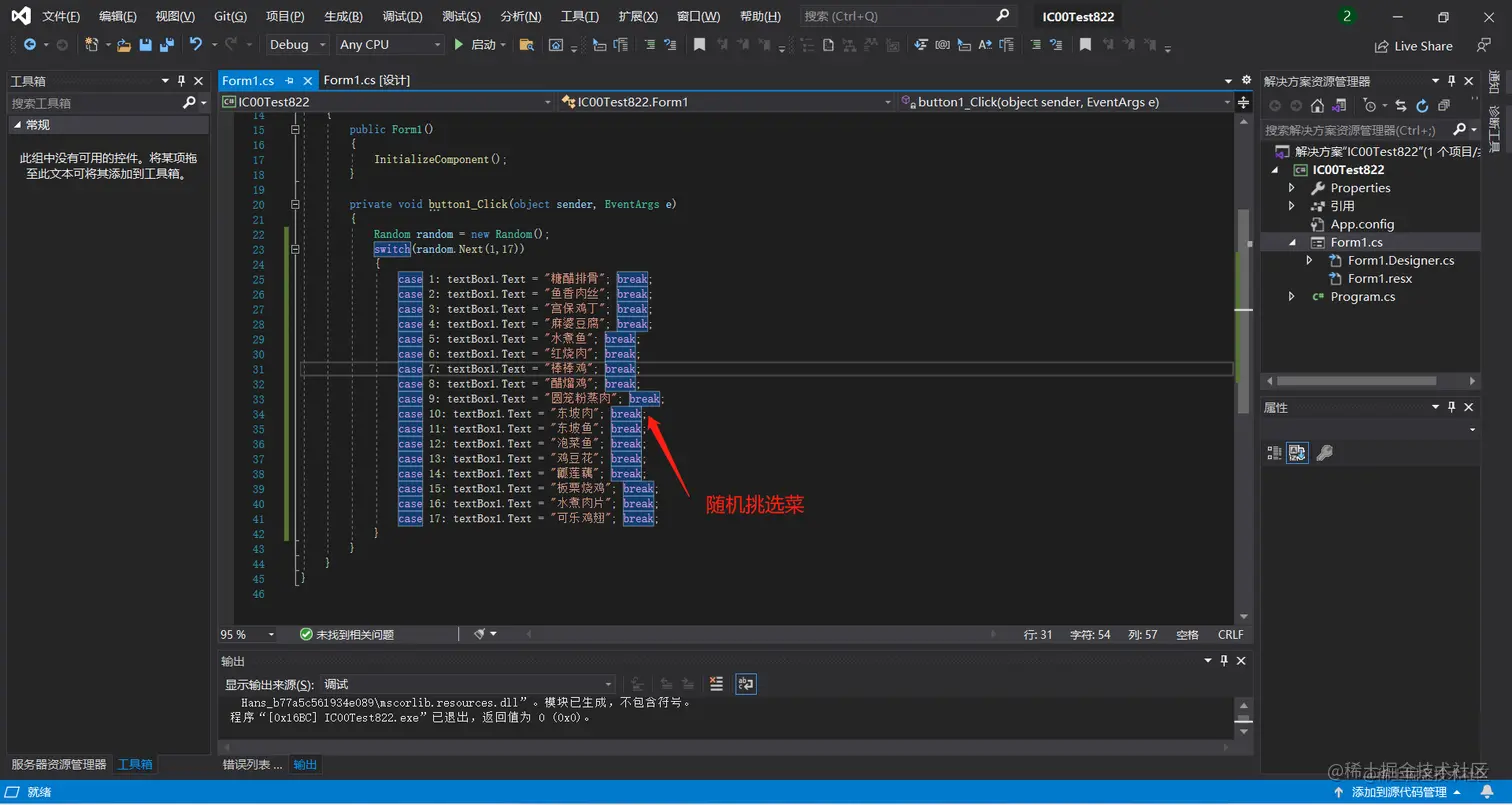The height and width of the screenshot is (805, 1512).
Task: Open the 视图(V) menu
Action: coord(175,17)
